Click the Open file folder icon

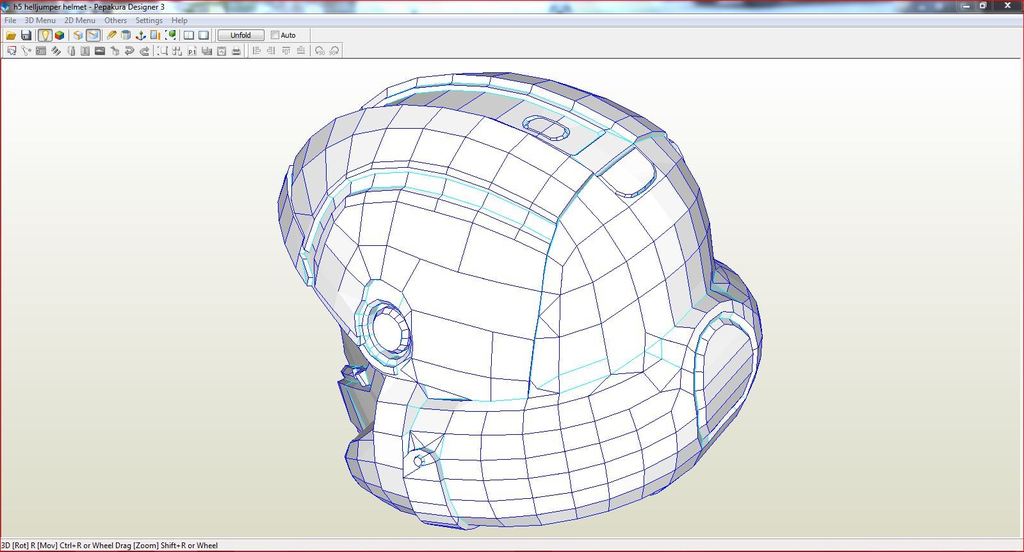click(x=11, y=35)
